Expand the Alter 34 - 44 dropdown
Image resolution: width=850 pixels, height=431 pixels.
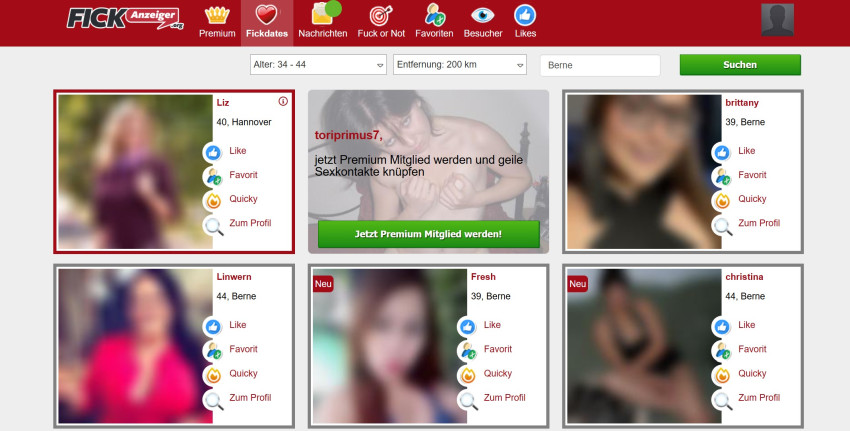318,65
